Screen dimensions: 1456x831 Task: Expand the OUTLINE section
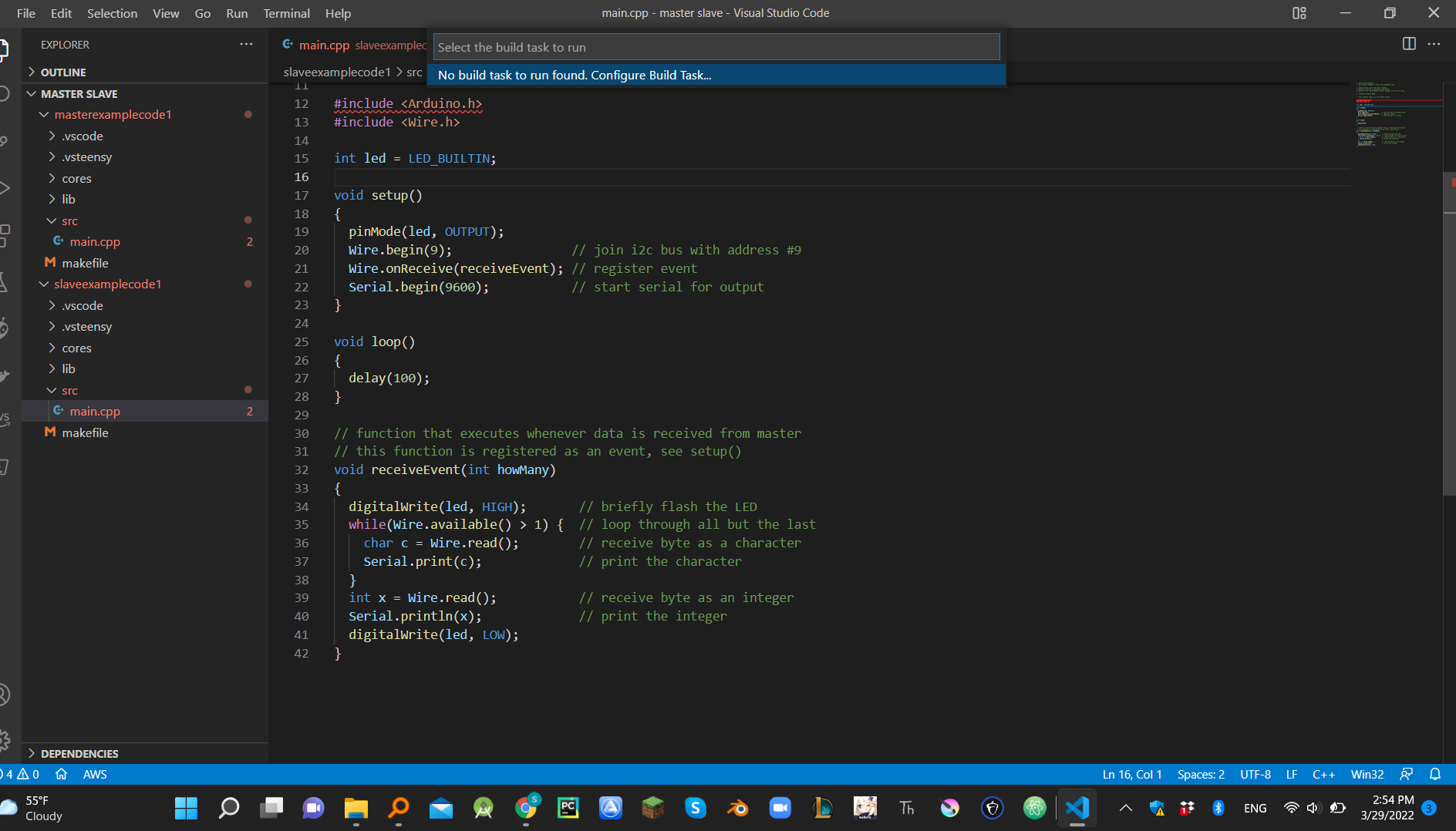click(x=64, y=72)
